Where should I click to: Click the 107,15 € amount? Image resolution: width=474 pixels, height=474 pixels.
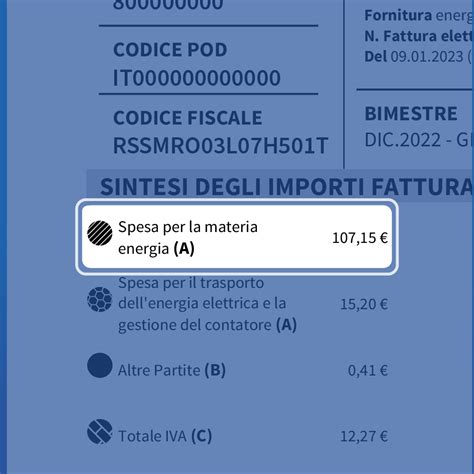coord(360,238)
